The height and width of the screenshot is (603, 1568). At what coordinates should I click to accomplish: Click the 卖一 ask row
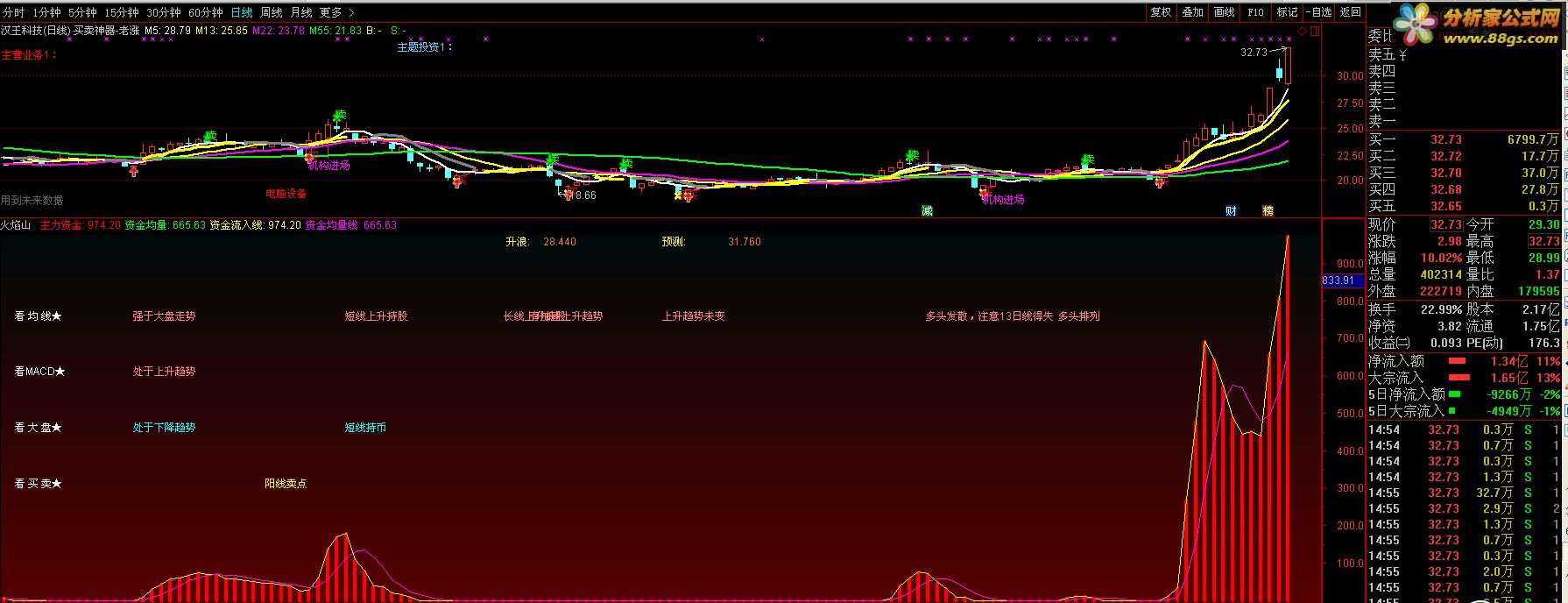click(x=1466, y=121)
